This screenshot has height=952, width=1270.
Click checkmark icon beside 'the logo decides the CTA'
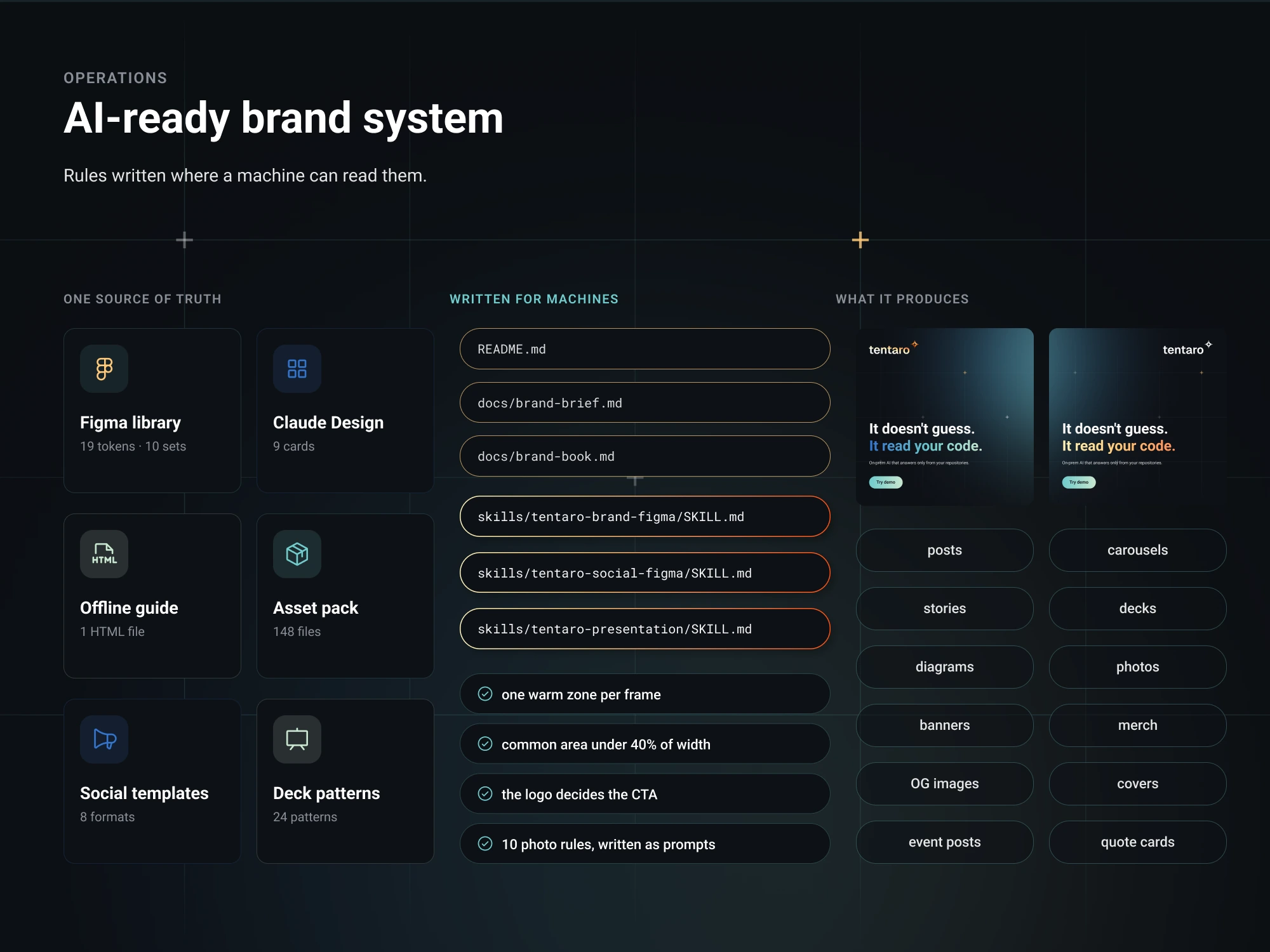(x=485, y=793)
